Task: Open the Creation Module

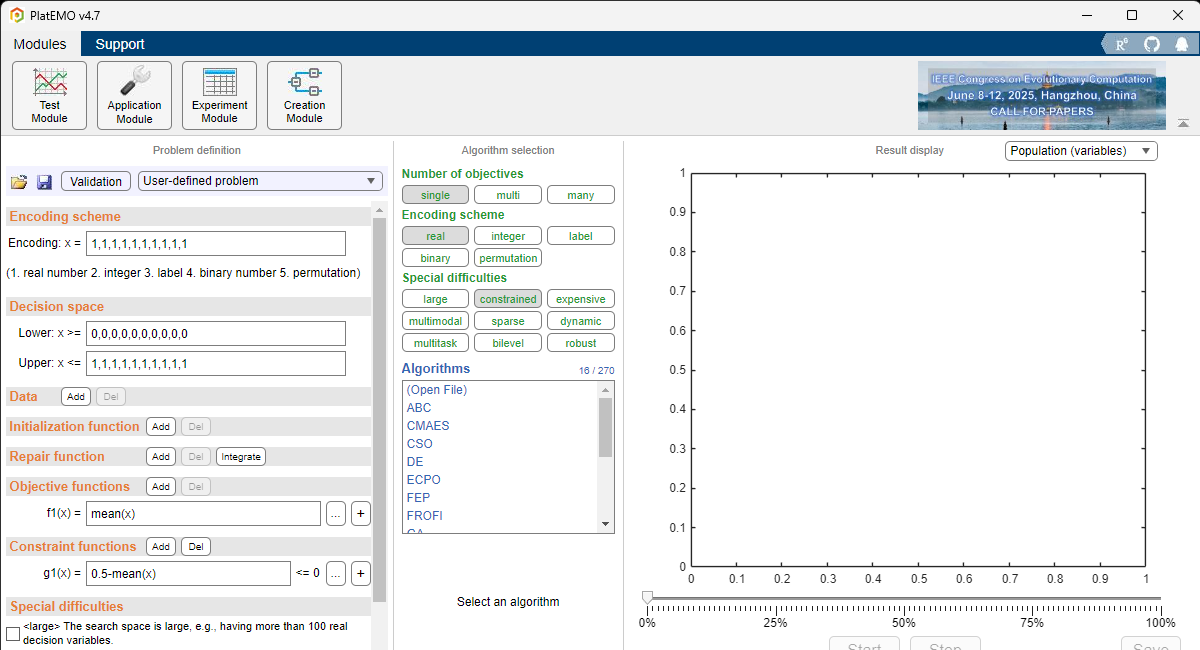Action: point(304,95)
